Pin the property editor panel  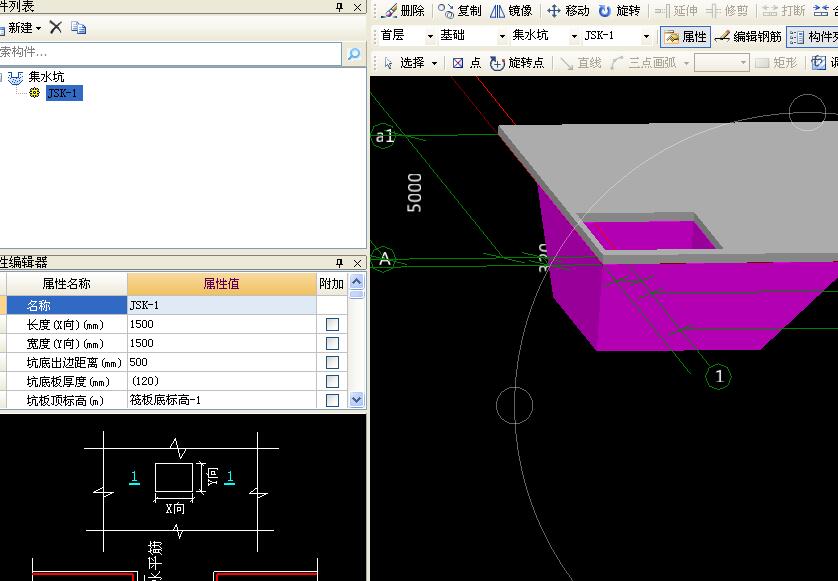click(339, 262)
